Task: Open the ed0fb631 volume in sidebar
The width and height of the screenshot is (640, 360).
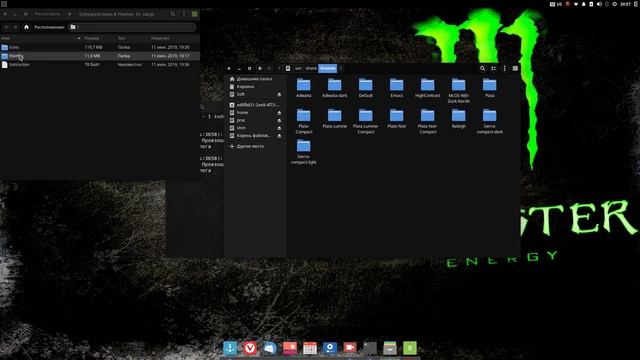Action: (255, 105)
